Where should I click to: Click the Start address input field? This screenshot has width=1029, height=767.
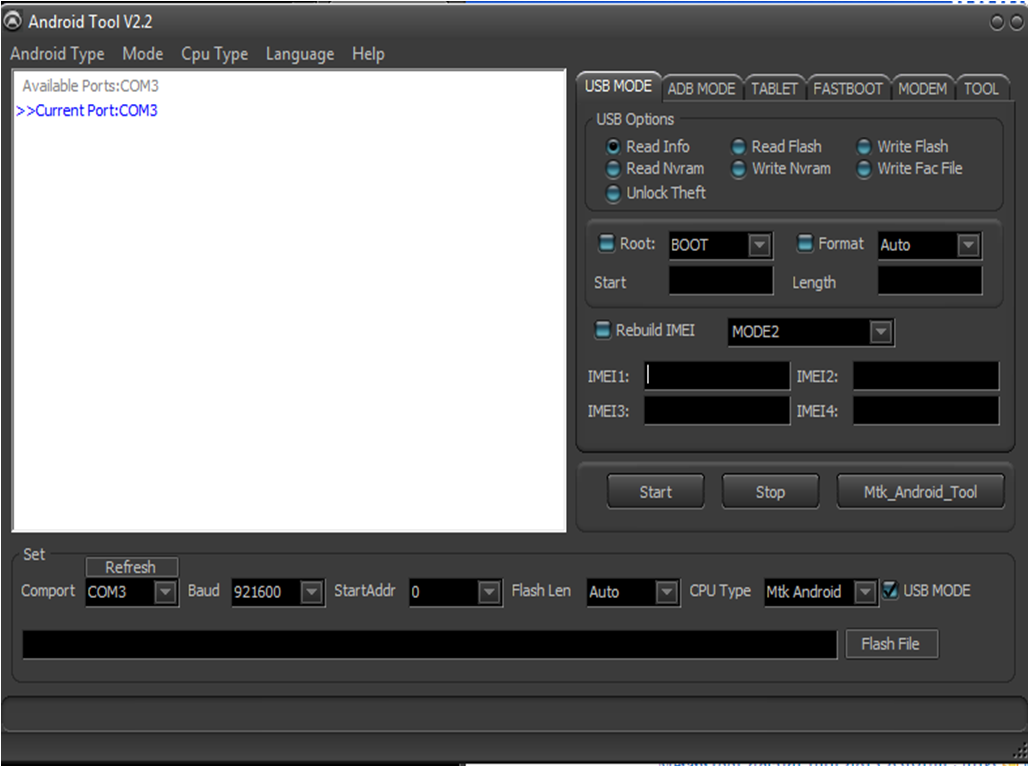click(x=721, y=281)
